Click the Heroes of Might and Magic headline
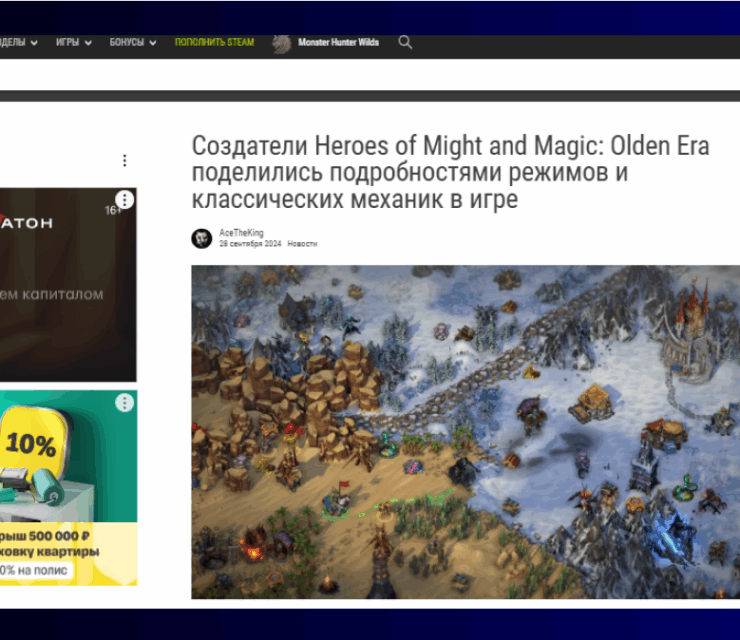The image size is (740, 640). (x=450, y=172)
